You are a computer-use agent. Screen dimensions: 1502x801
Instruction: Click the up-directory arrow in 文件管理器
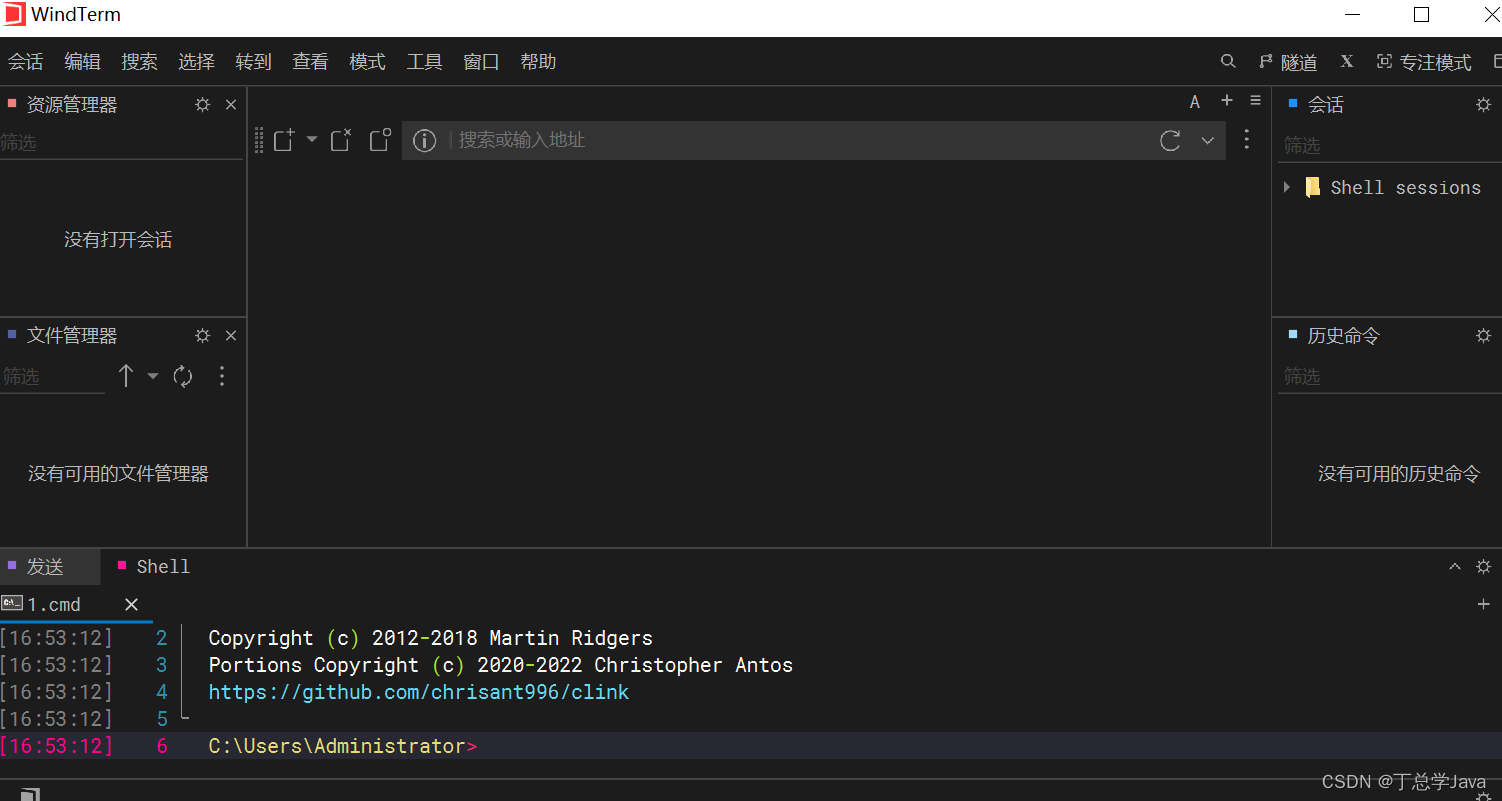click(126, 376)
